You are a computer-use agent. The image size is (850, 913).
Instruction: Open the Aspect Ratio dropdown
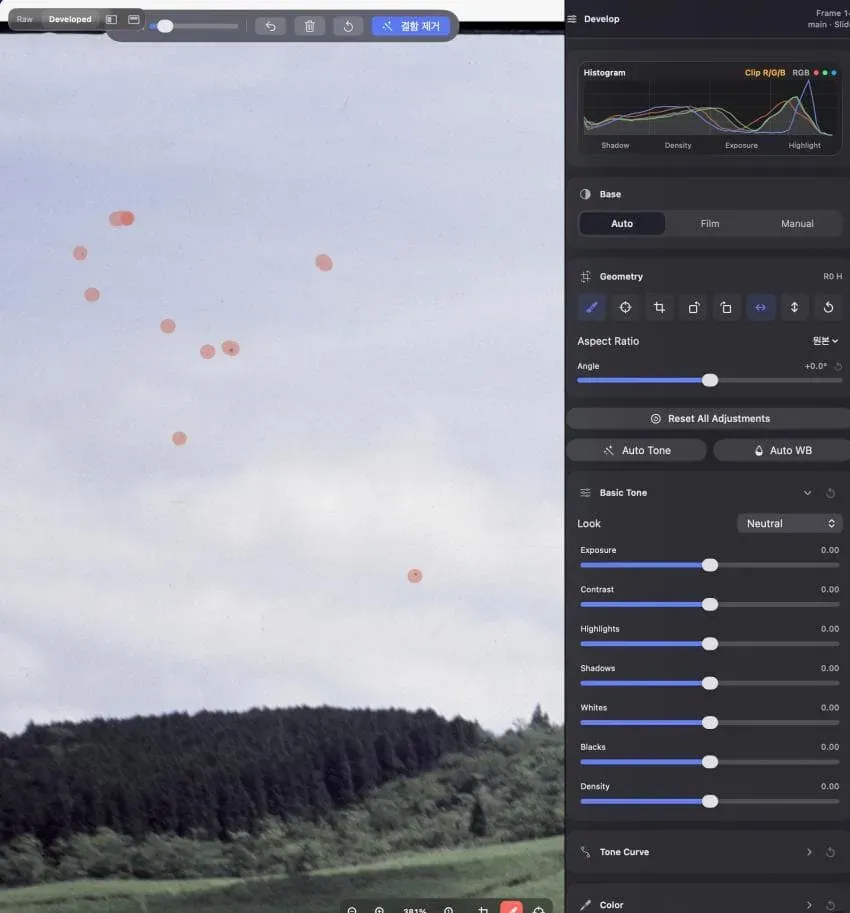click(x=825, y=341)
